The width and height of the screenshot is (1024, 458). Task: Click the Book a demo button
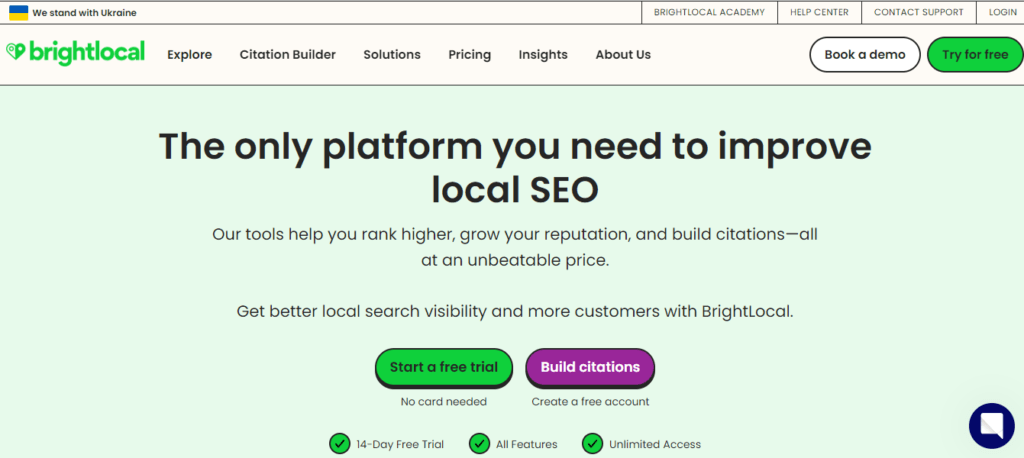tap(865, 54)
